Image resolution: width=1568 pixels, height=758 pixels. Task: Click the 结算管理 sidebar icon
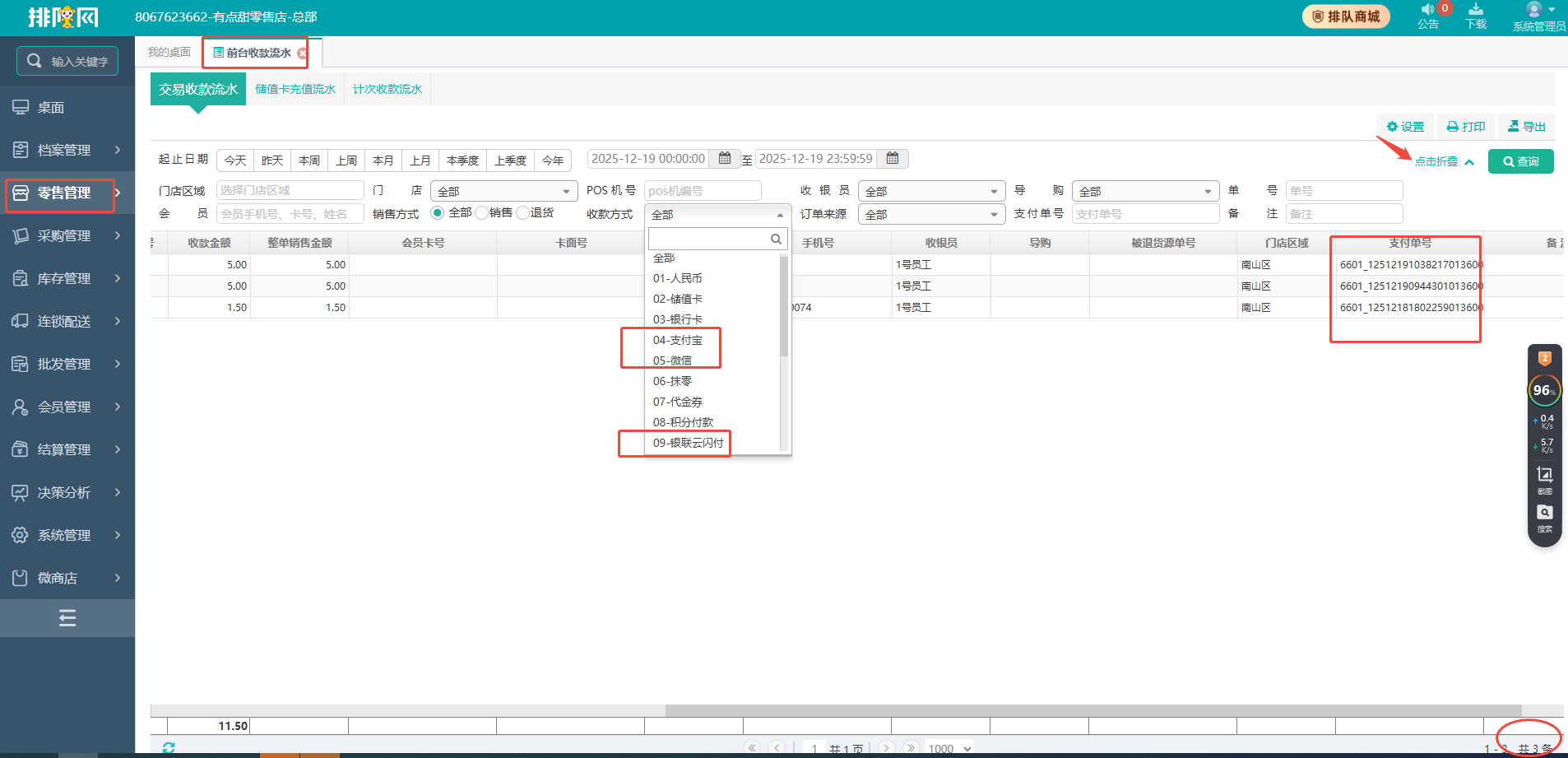(20, 449)
